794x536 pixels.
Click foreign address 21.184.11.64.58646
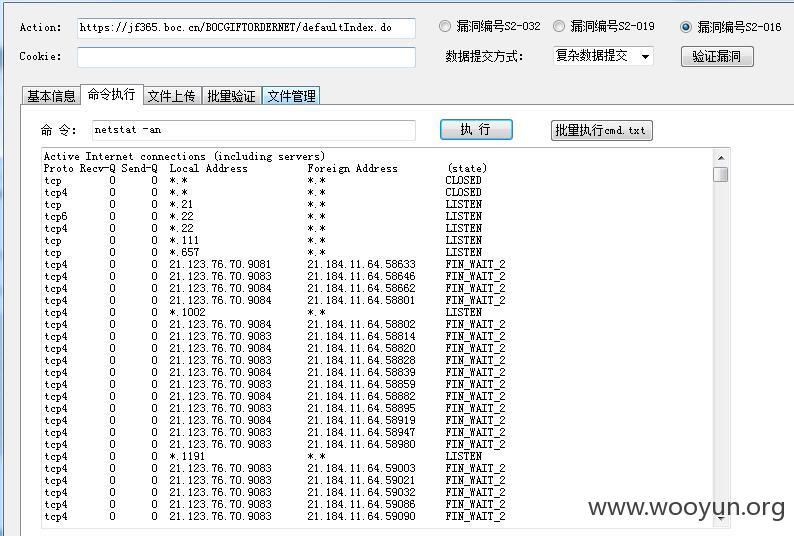pos(361,276)
